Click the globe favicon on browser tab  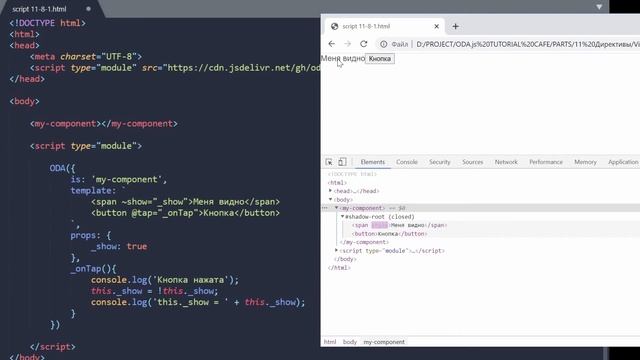coord(335,27)
